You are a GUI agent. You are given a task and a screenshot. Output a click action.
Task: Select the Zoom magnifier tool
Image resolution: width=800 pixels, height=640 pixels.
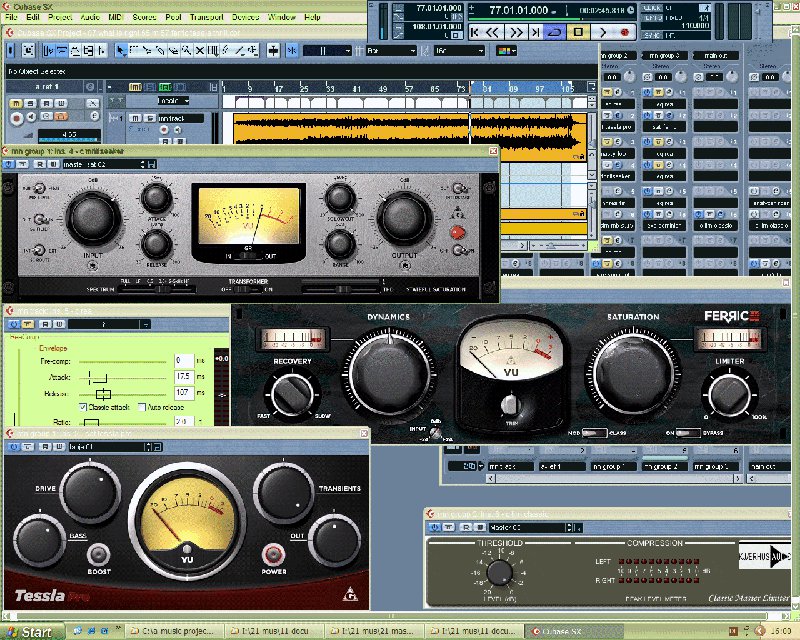click(187, 51)
